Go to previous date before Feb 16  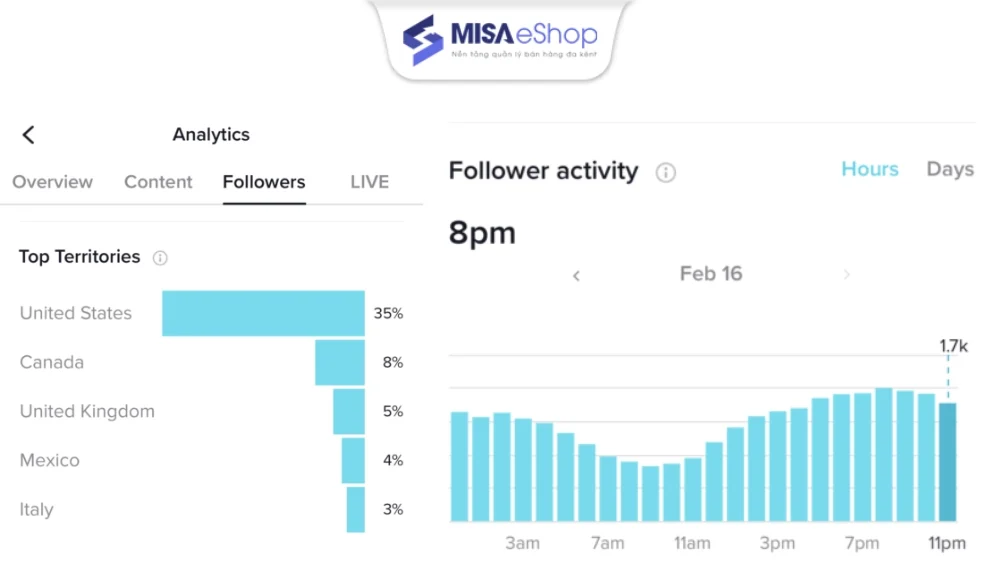(x=577, y=275)
